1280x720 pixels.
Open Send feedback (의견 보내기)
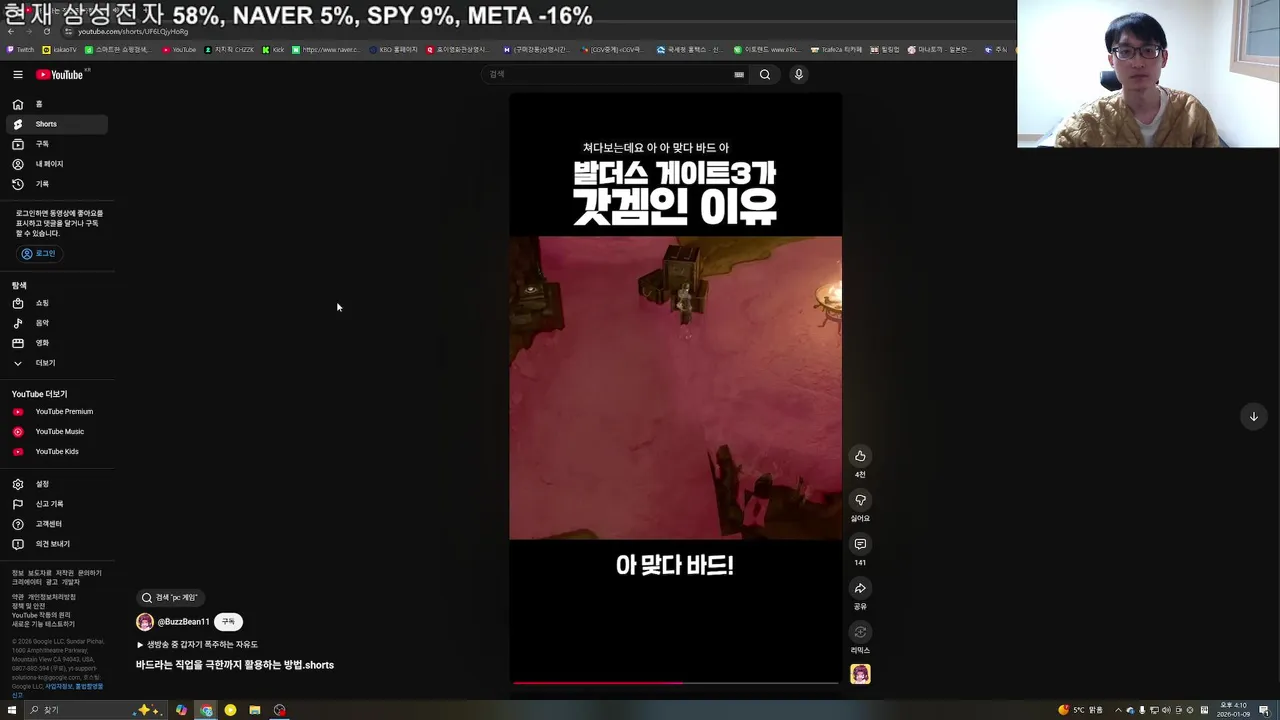click(x=57, y=544)
